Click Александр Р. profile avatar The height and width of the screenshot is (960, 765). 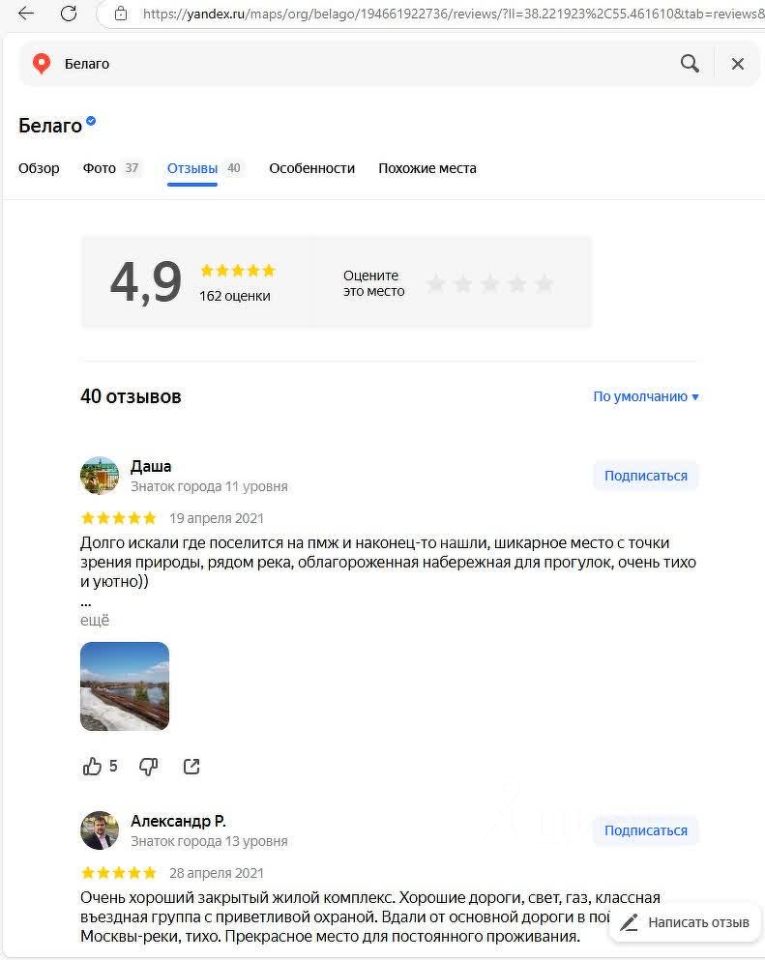[x=99, y=830]
